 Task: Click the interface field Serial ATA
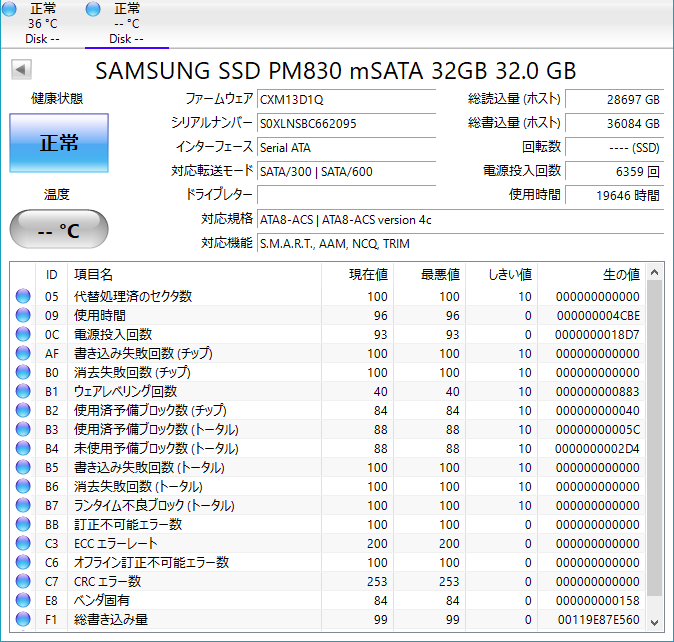(346, 148)
